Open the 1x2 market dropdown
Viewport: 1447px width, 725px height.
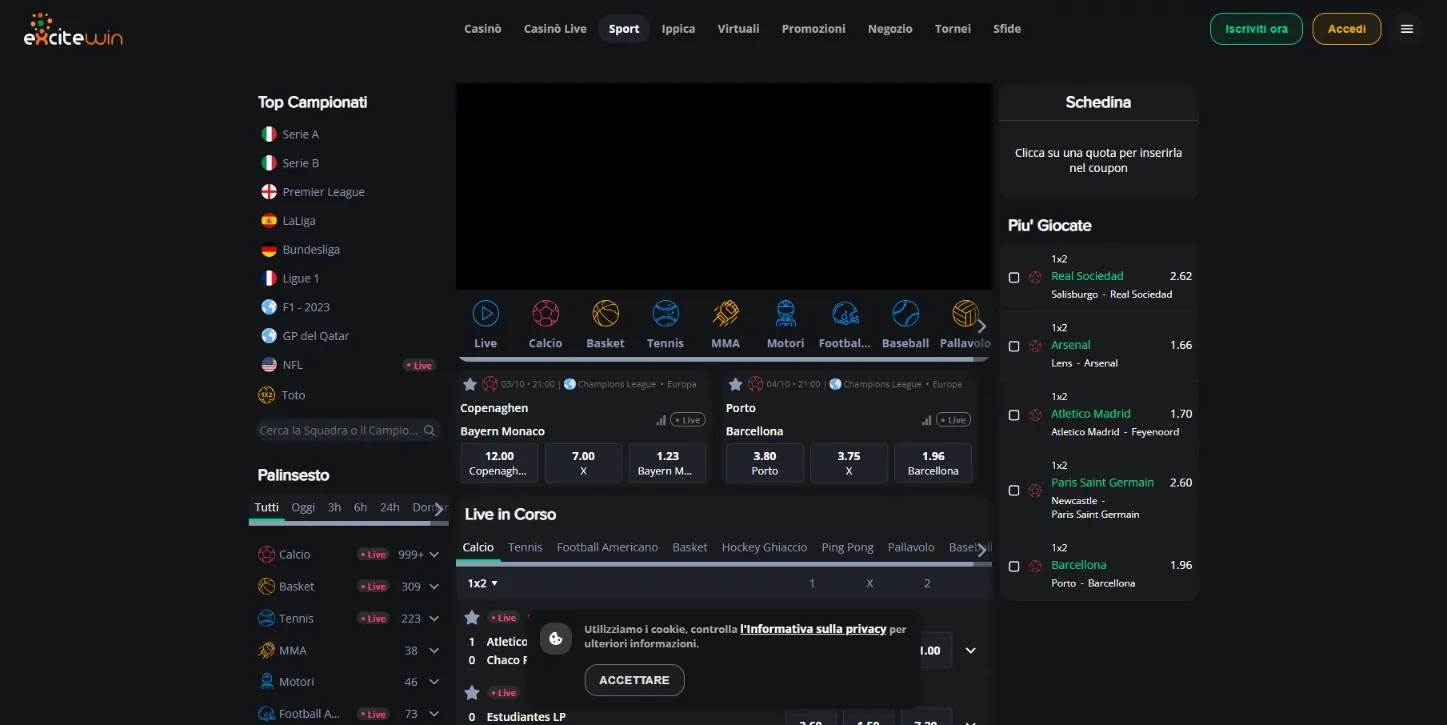pos(483,583)
